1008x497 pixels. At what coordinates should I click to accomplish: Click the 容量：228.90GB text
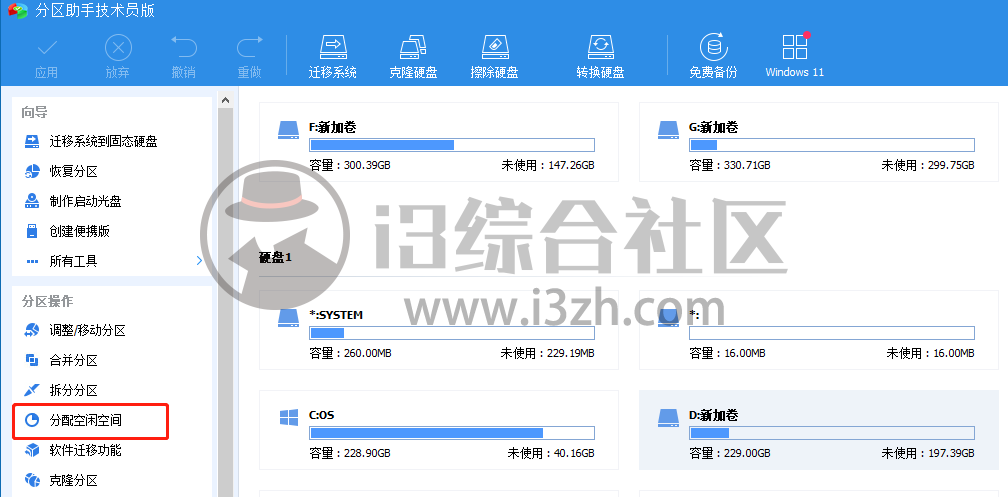point(350,453)
